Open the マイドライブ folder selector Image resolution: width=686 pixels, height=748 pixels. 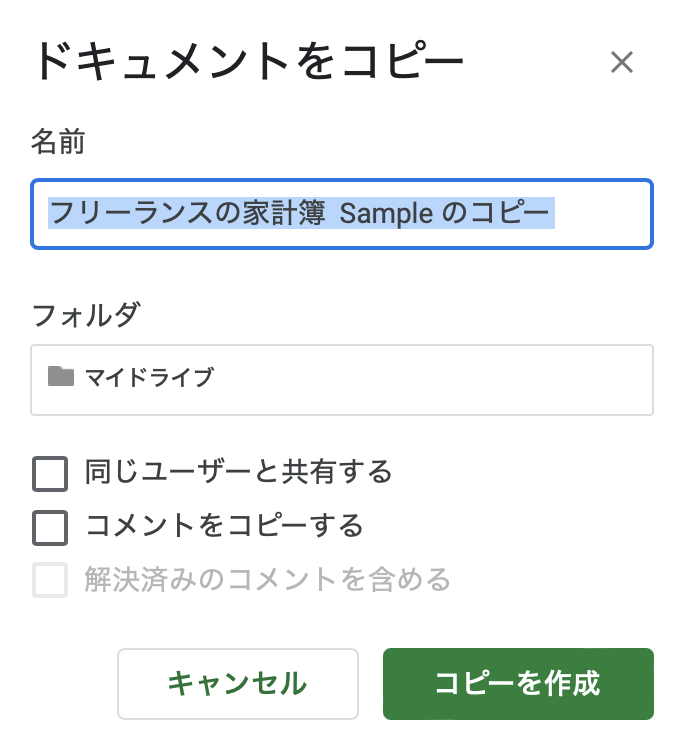coord(342,380)
